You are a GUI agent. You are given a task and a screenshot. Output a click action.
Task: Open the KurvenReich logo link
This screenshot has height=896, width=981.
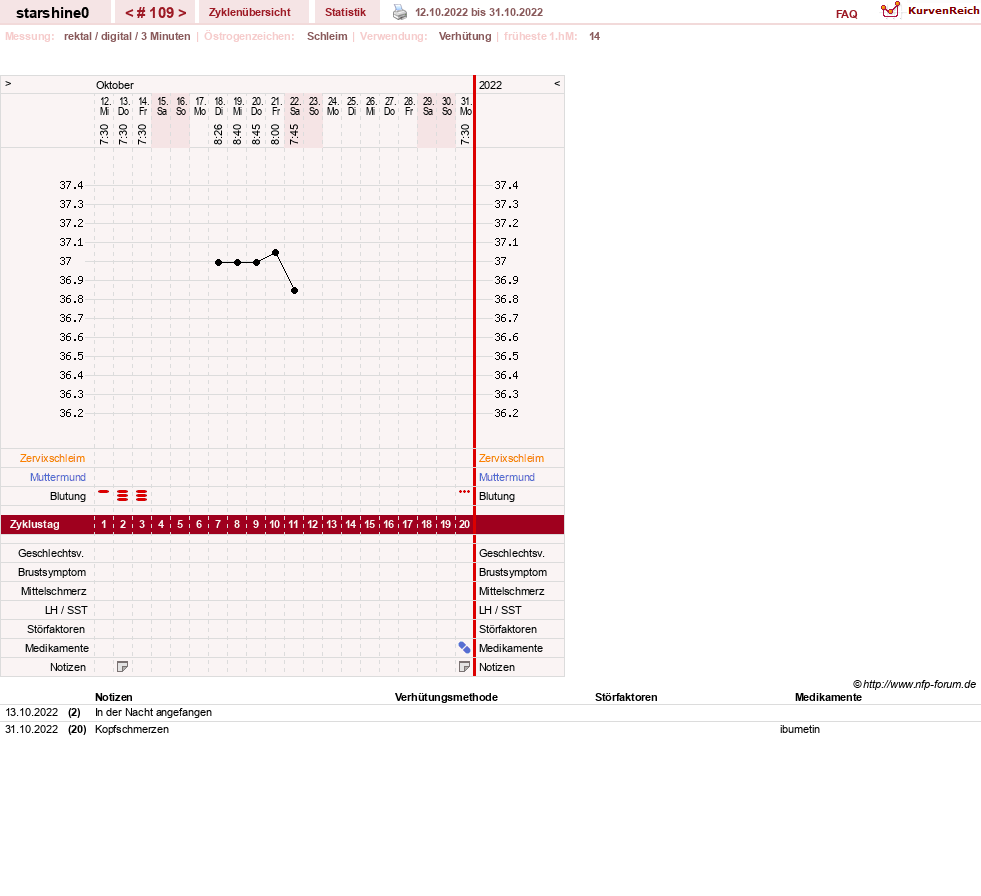pos(930,11)
